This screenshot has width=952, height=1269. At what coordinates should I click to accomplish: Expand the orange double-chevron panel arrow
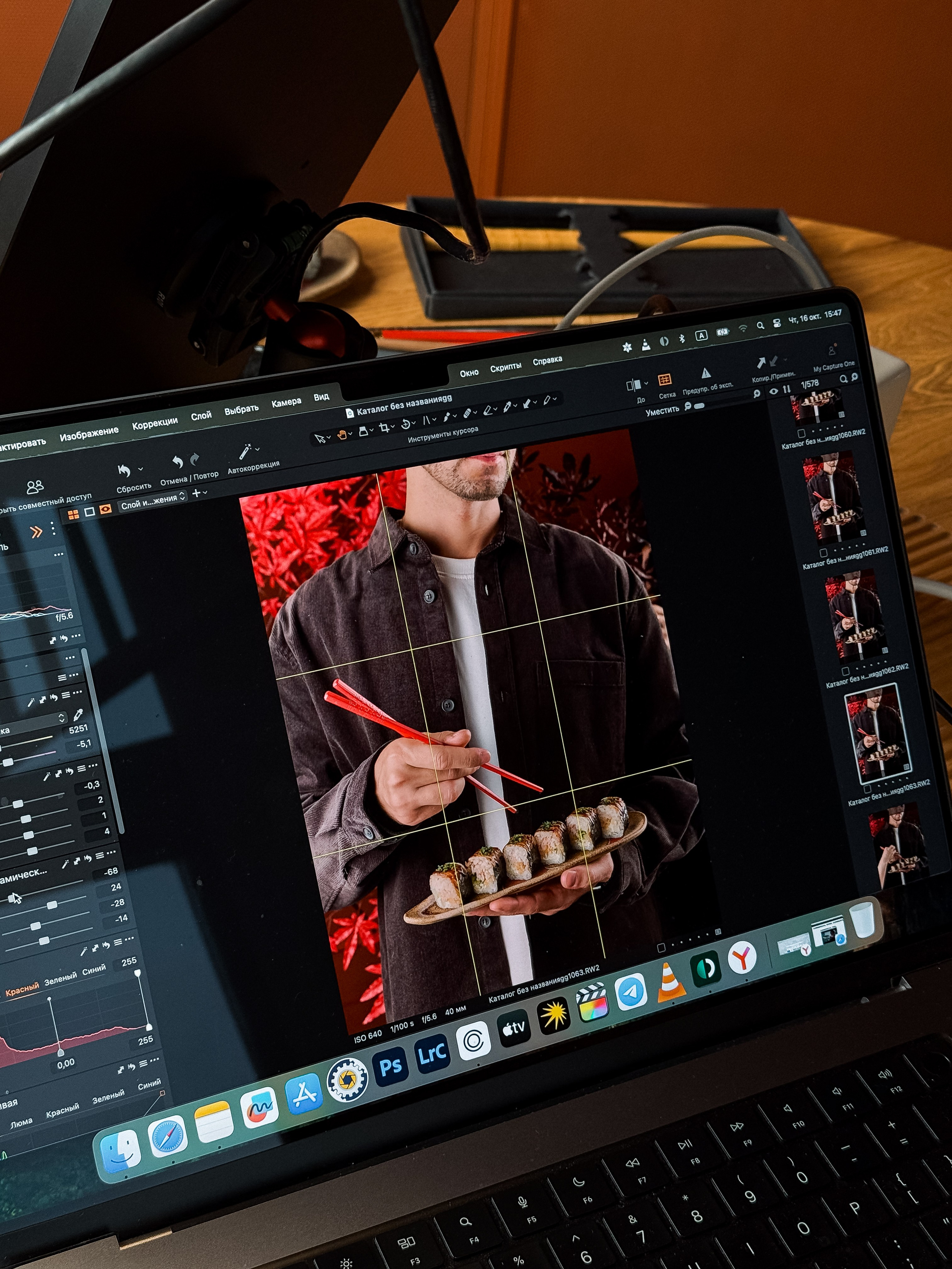tap(36, 532)
